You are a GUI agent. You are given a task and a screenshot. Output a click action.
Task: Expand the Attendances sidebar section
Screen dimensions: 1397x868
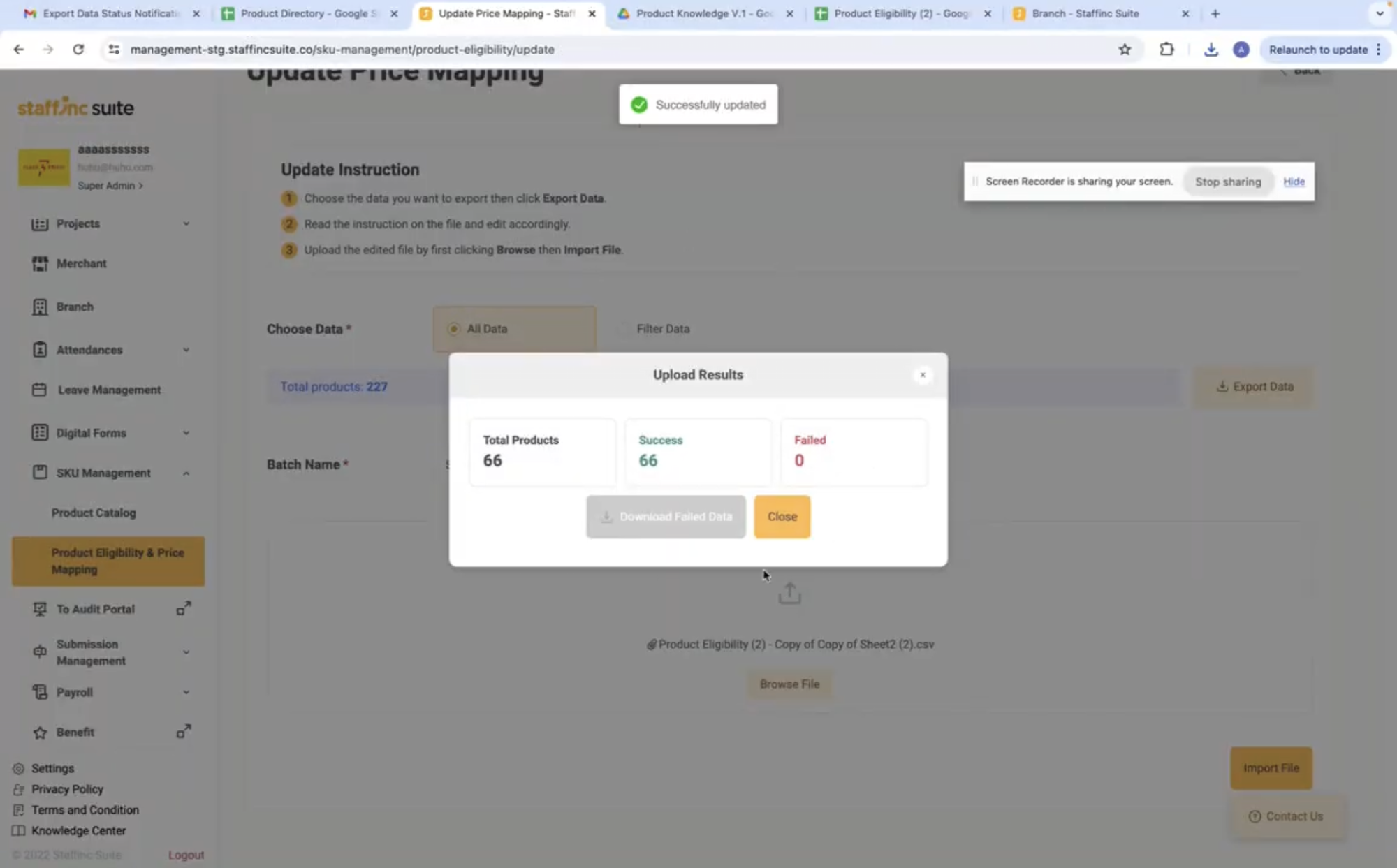(x=186, y=350)
